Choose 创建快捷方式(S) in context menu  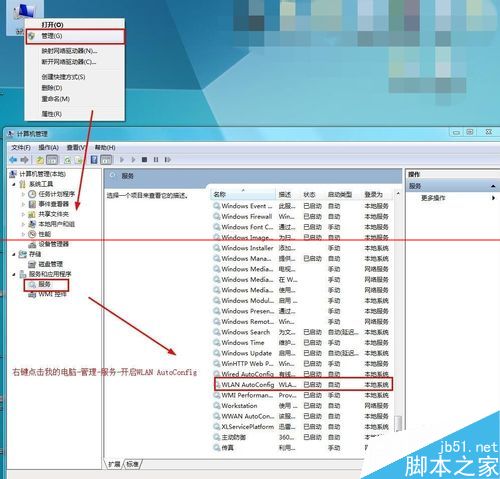coord(75,77)
